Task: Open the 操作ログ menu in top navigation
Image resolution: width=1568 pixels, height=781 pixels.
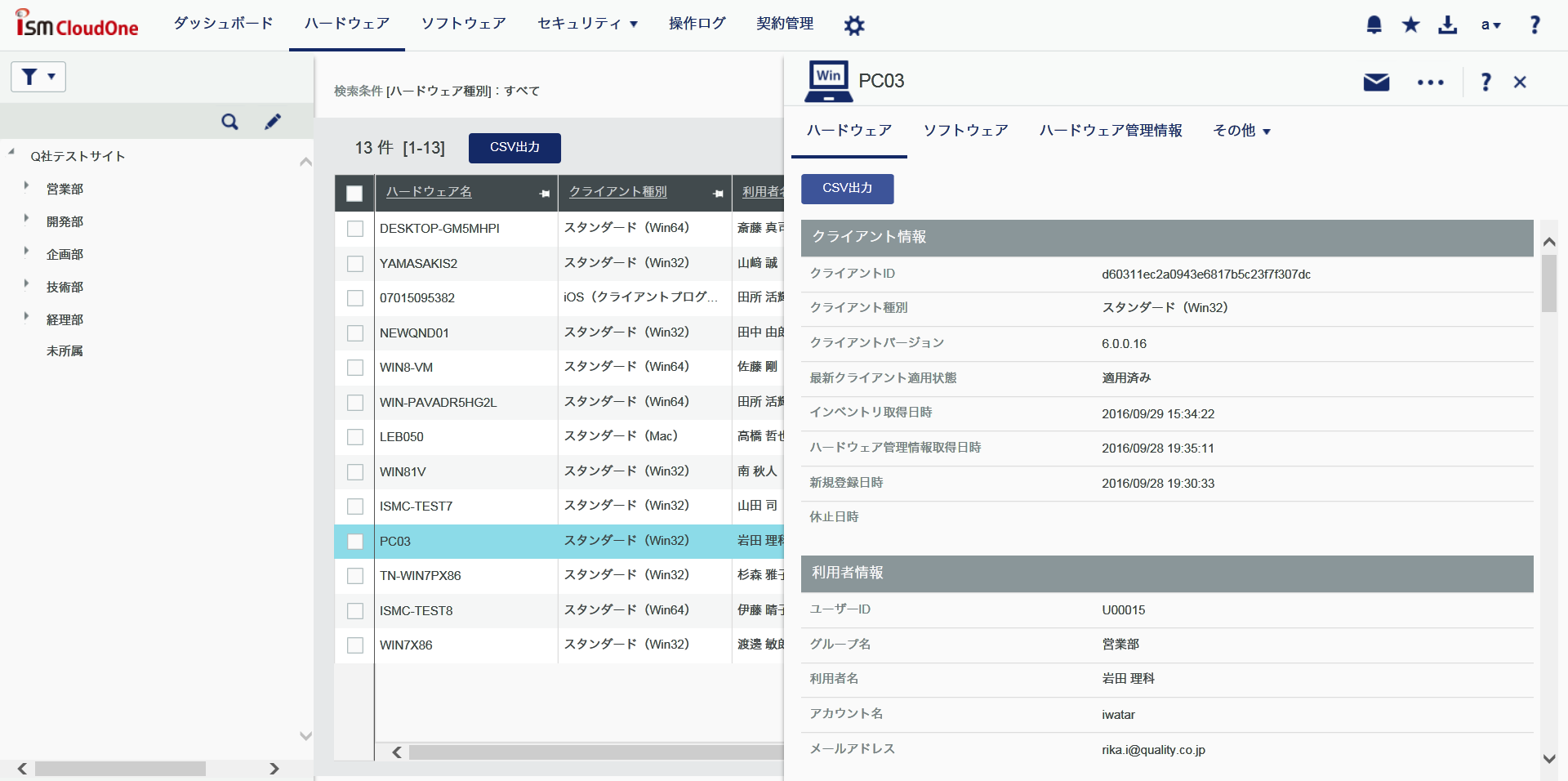Action: (x=697, y=24)
